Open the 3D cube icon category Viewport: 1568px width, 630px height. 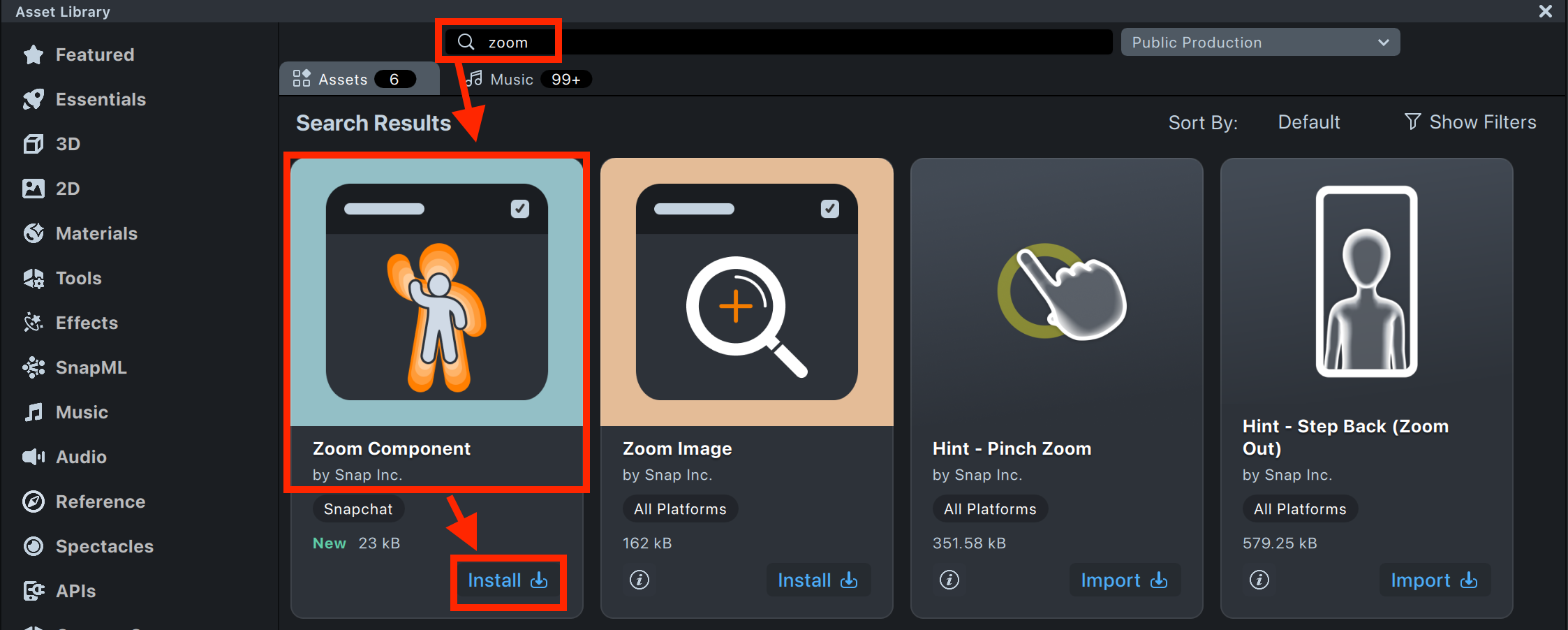coord(34,144)
